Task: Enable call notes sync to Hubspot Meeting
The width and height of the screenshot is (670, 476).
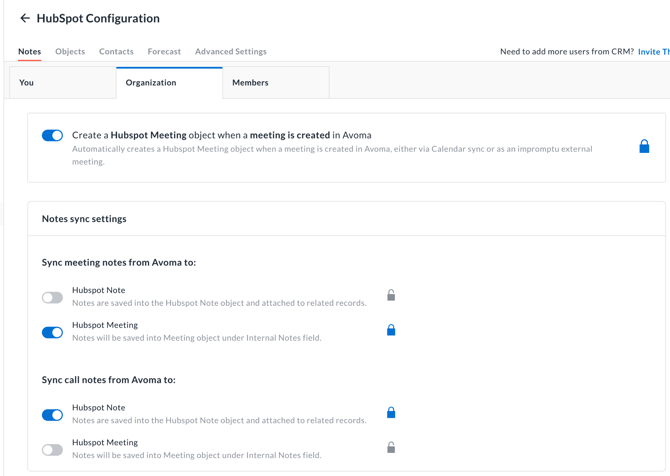Action: click(52, 449)
